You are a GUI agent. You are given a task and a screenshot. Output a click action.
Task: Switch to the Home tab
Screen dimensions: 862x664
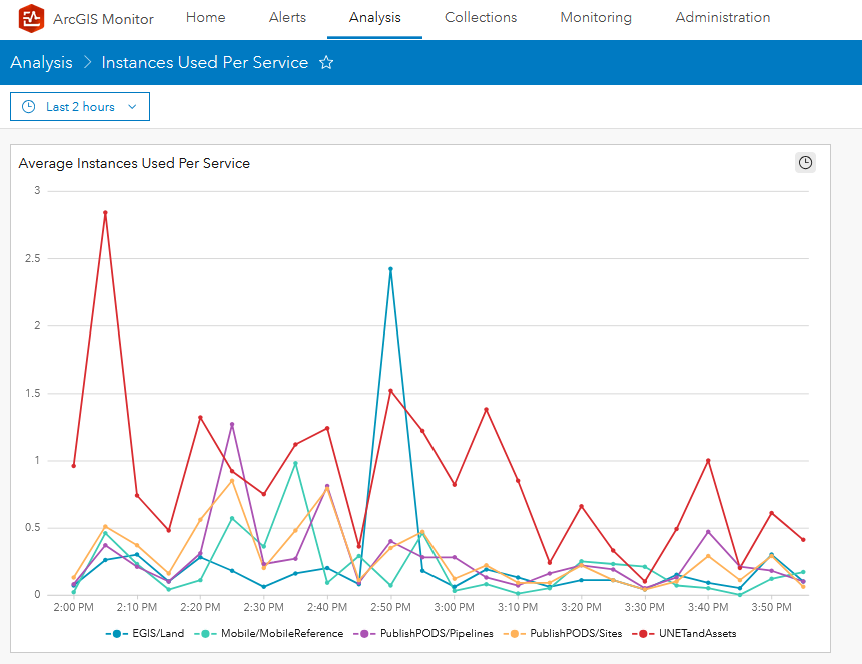[x=205, y=17]
